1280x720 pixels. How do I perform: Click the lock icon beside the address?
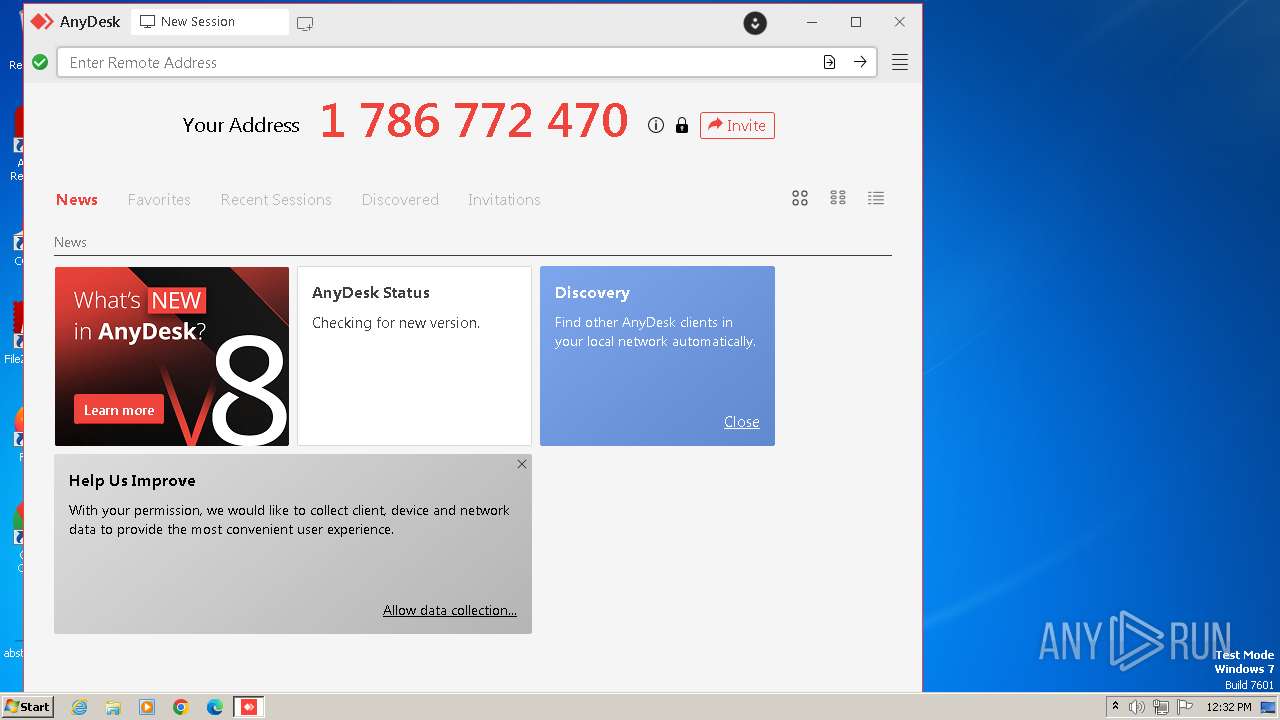coord(682,125)
